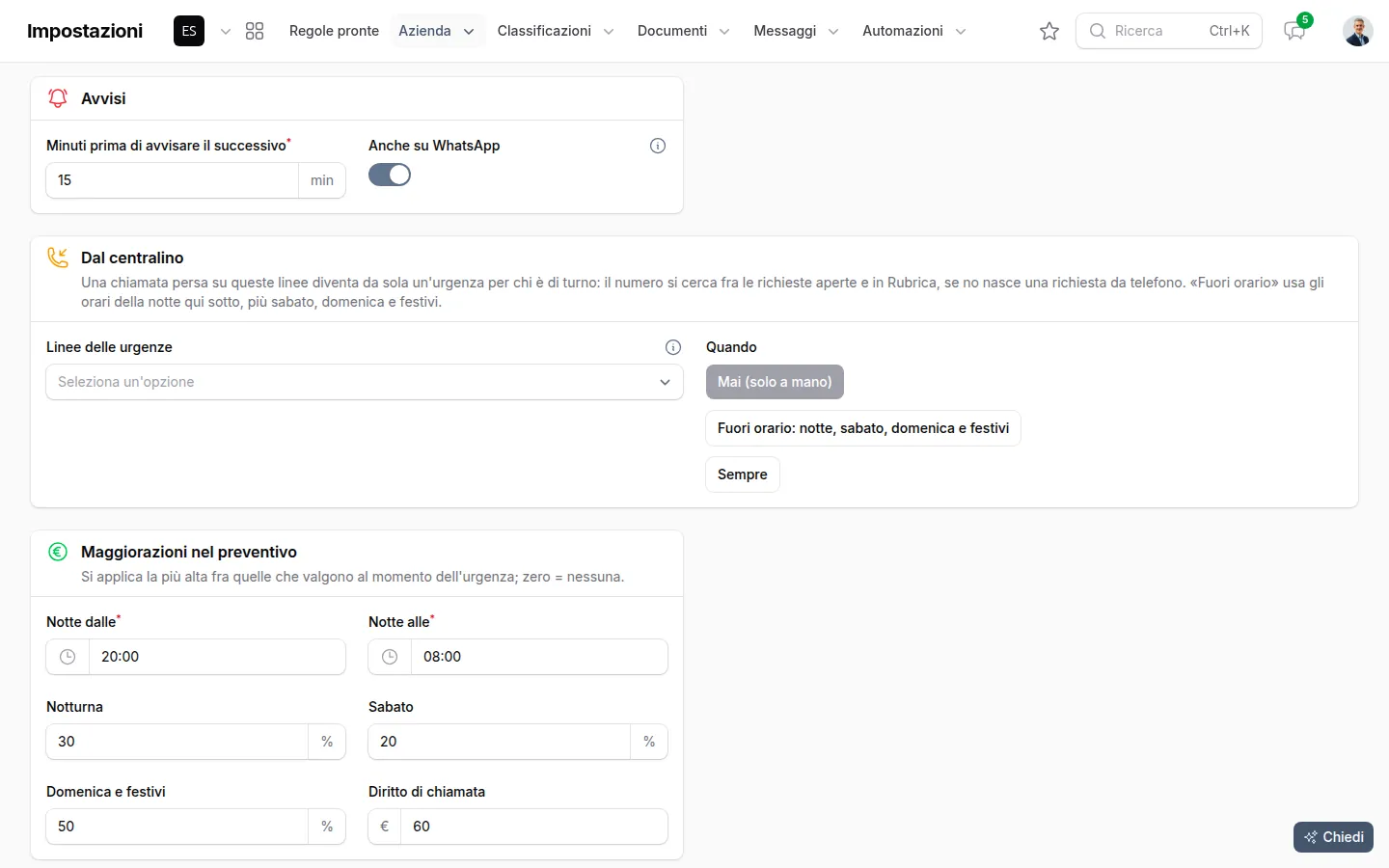Screen dimensions: 1389x868
Task: Expand the Automazioni menu
Action: 913,31
